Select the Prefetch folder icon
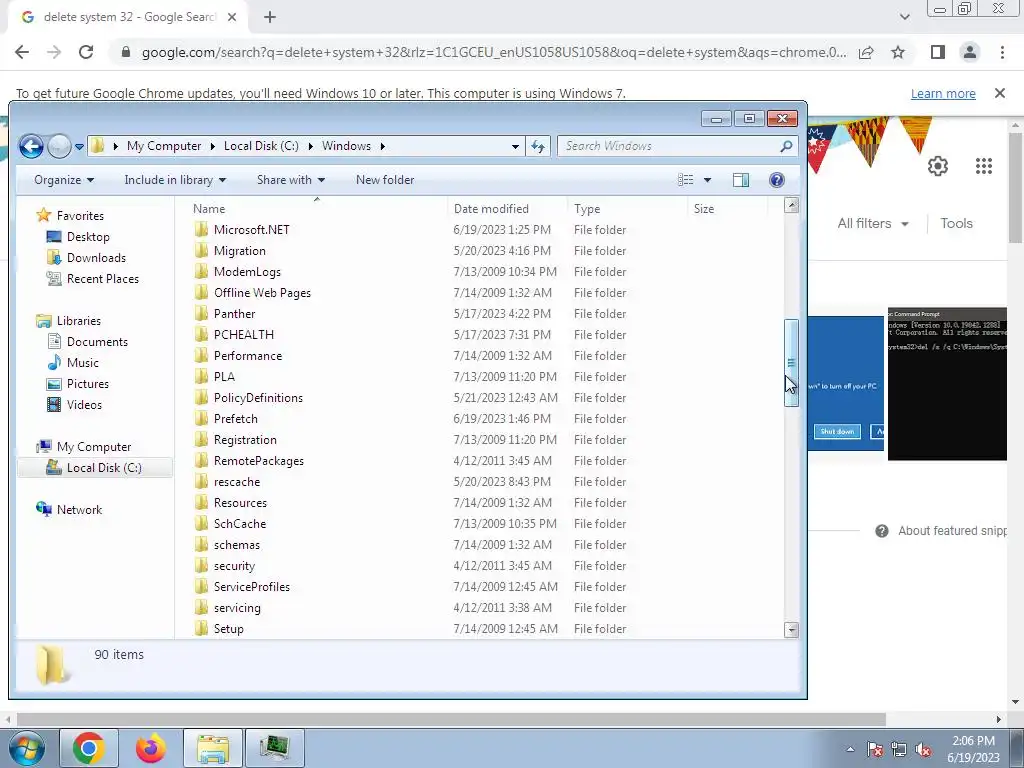 click(x=201, y=419)
